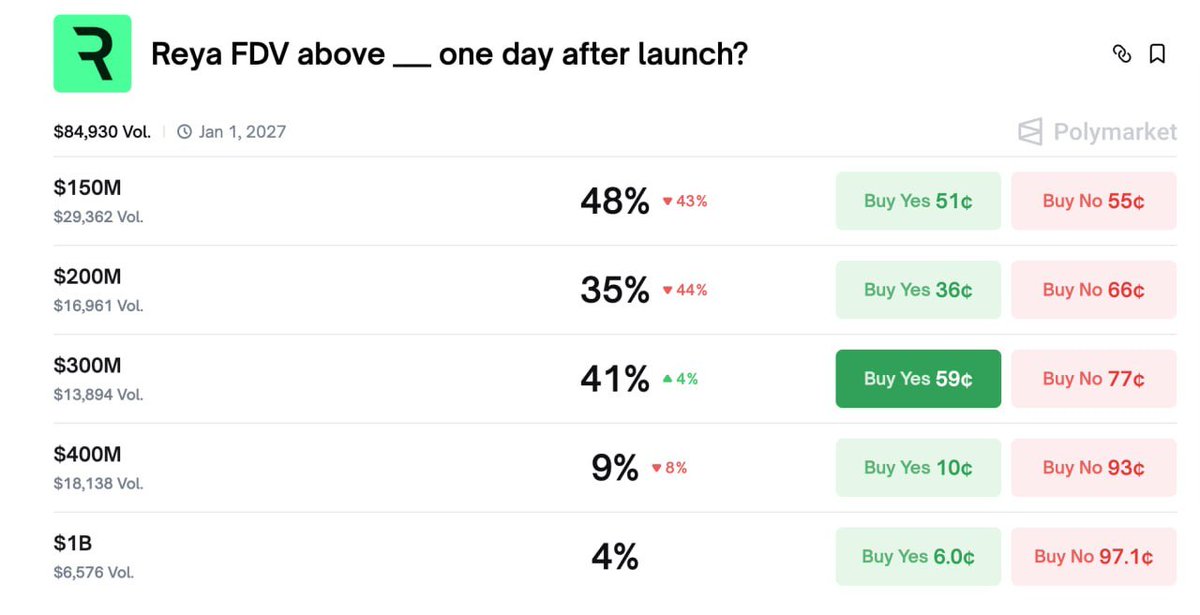Buy No at 97.1¢ for $1B

tap(1093, 557)
